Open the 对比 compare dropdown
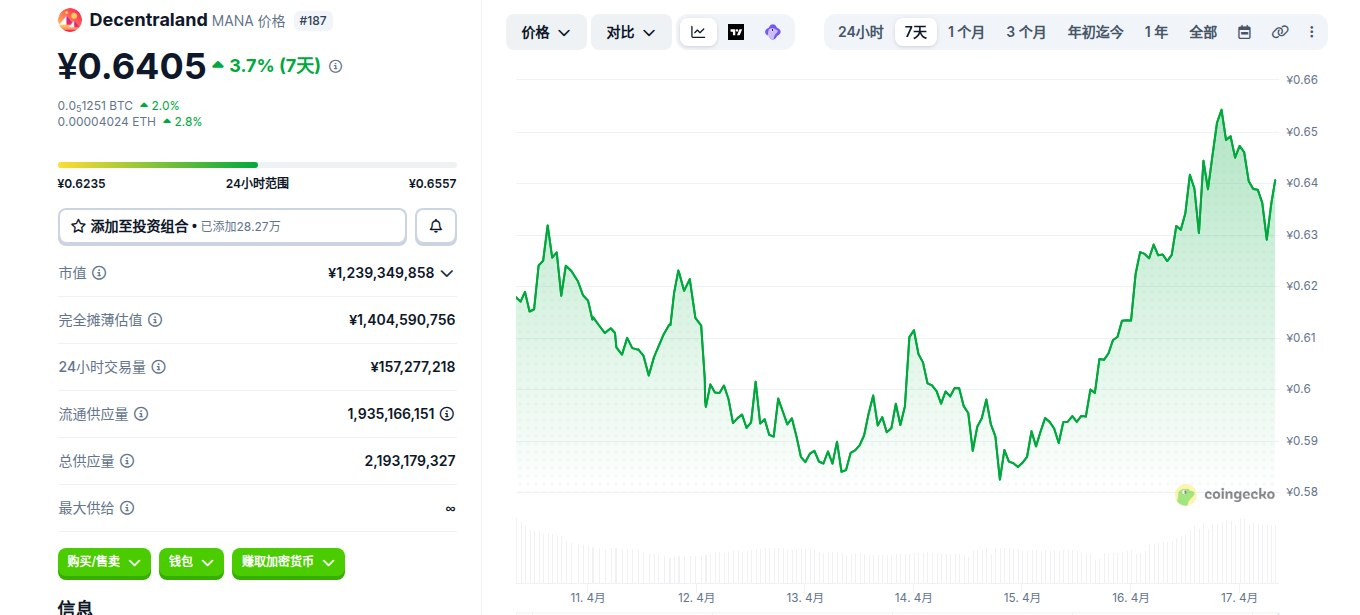 coord(631,32)
